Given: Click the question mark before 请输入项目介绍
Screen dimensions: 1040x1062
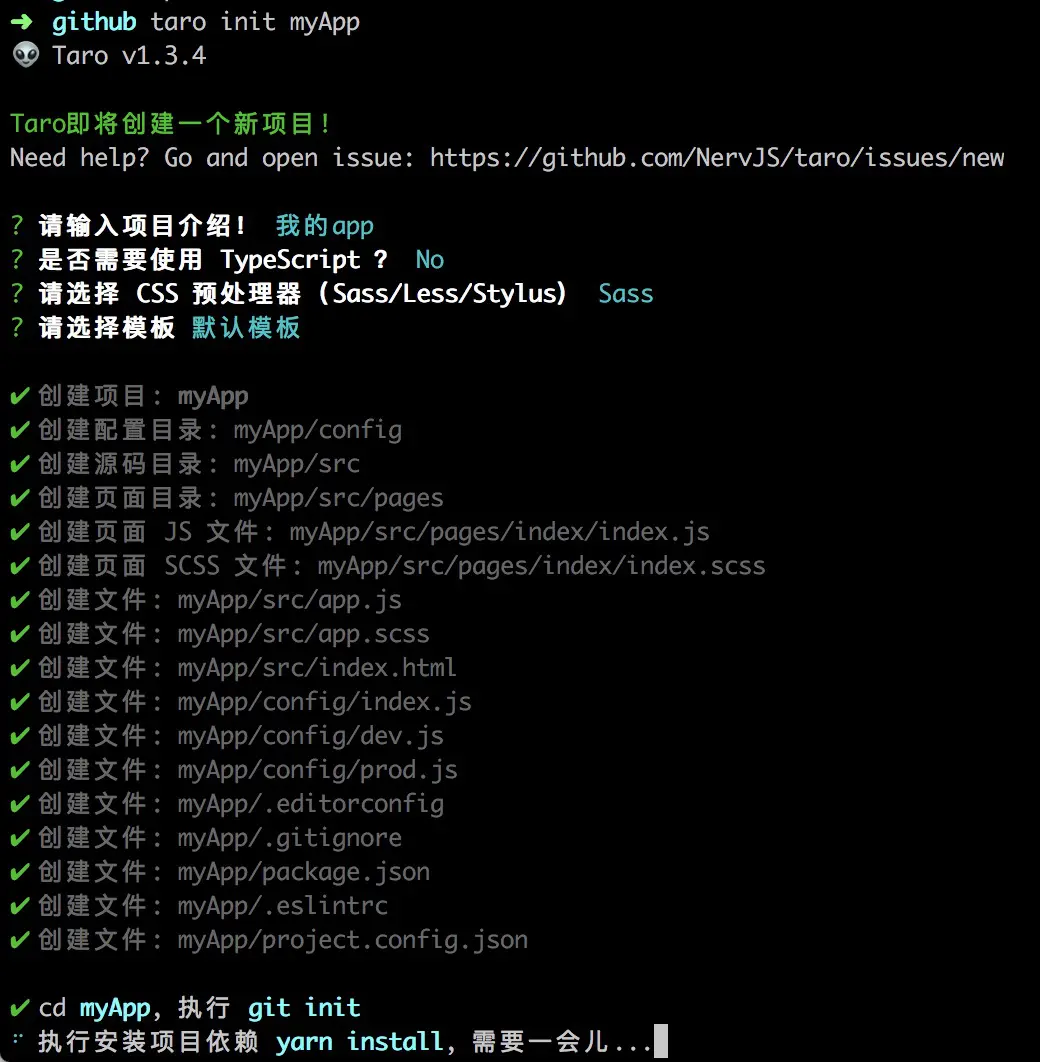Looking at the screenshot, I should point(18,226).
